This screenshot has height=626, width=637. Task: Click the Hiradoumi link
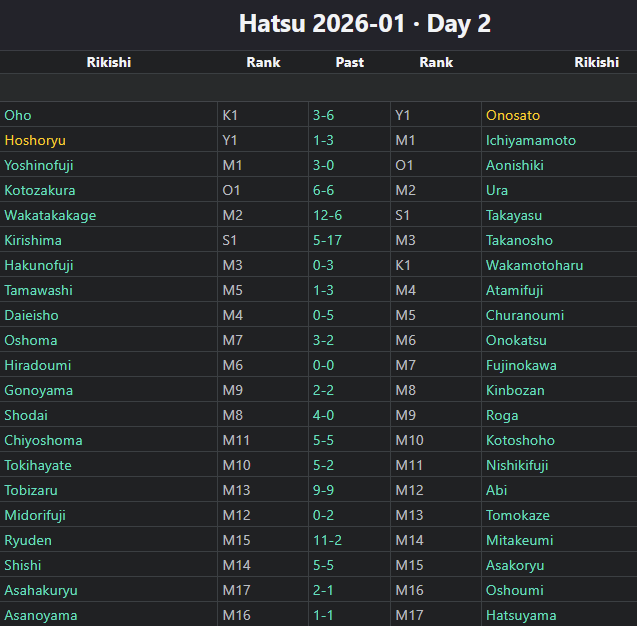(x=38, y=366)
